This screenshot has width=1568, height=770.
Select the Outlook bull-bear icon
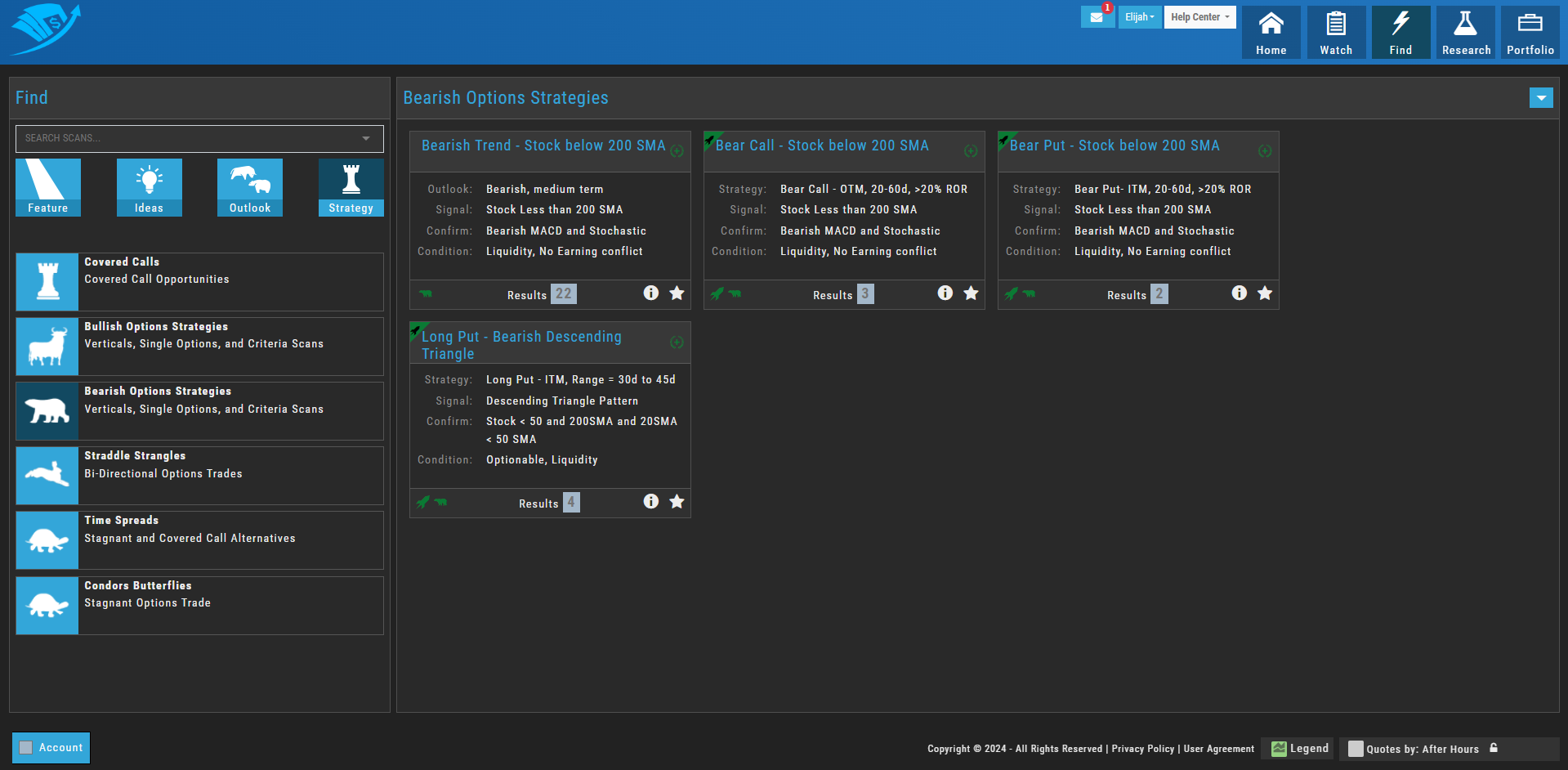tap(250, 187)
